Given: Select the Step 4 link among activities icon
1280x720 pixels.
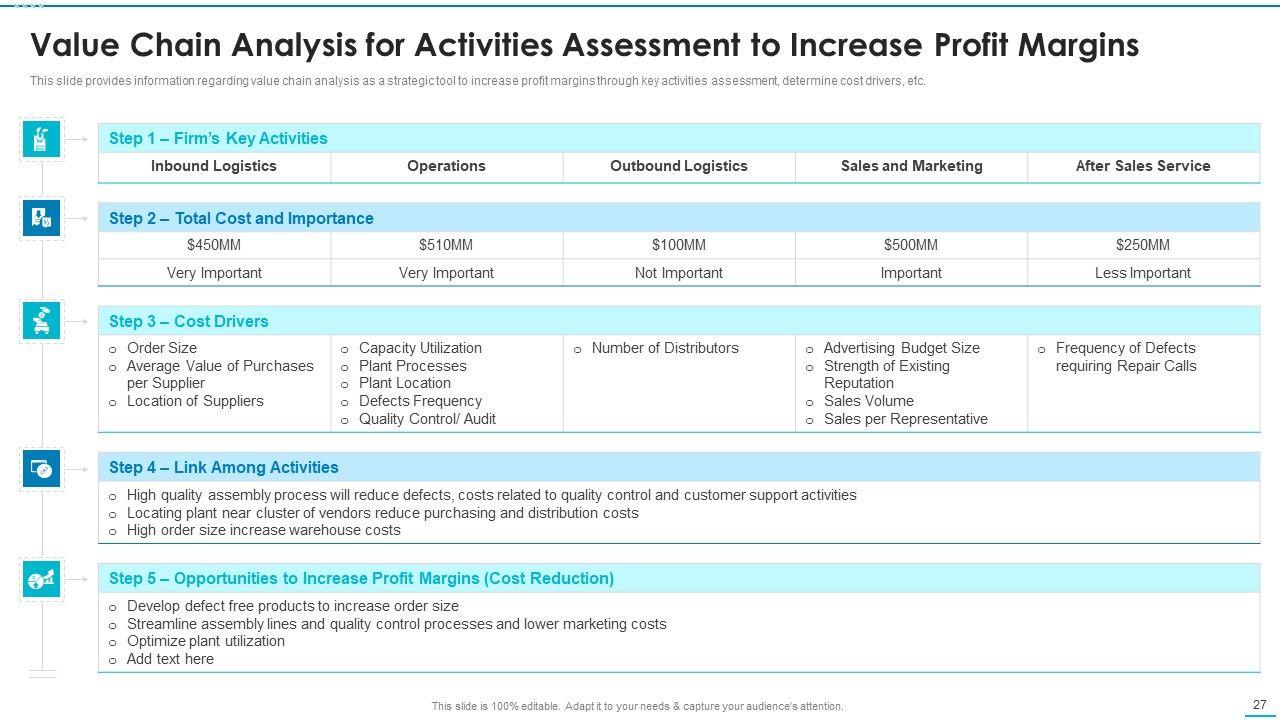Looking at the screenshot, I should [x=41, y=468].
